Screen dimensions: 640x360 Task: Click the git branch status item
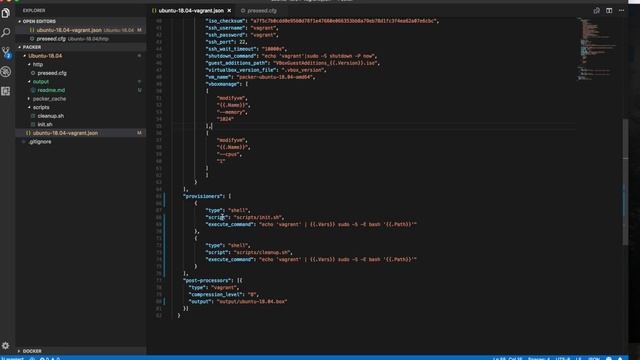point(13,359)
